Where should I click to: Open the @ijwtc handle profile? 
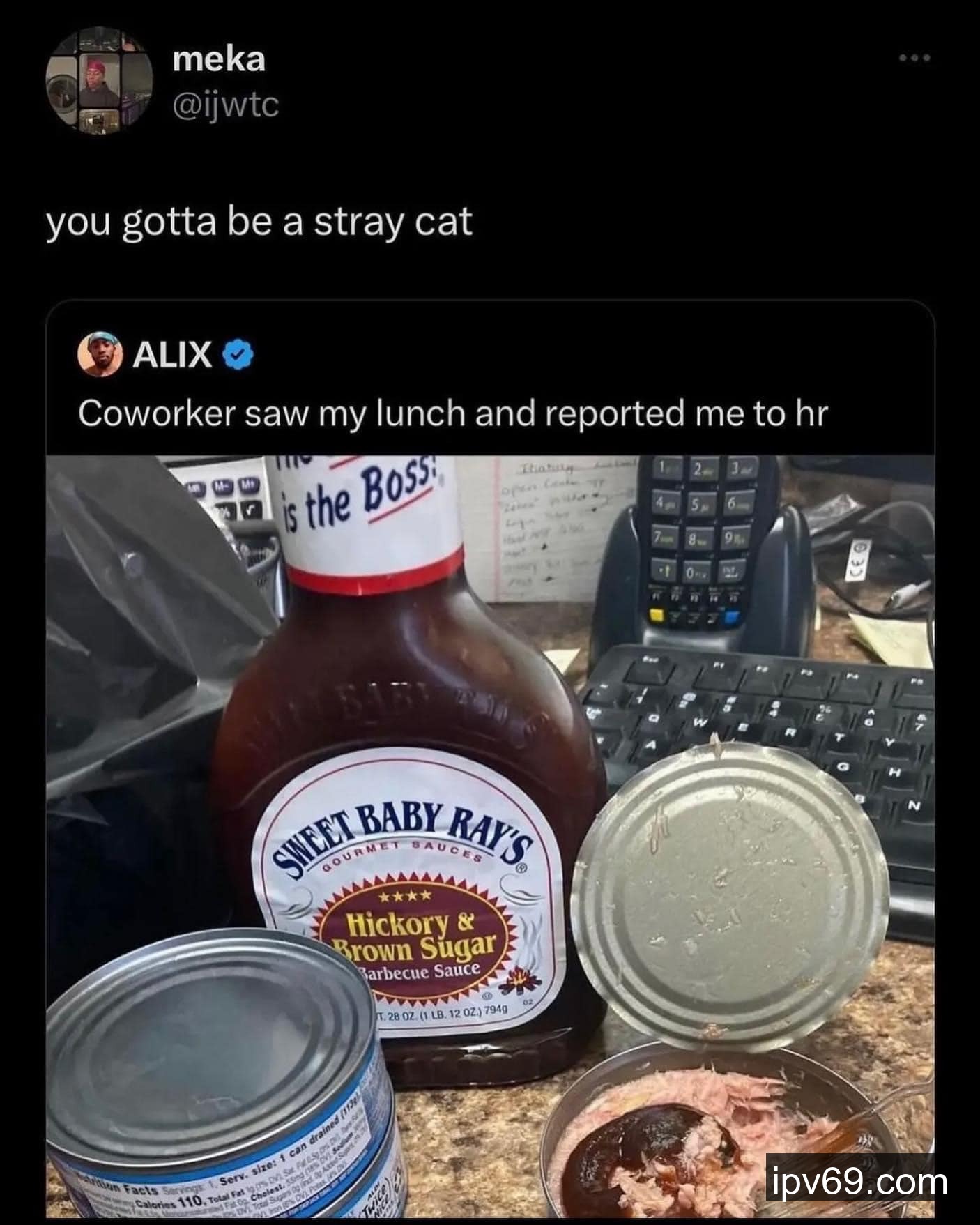pyautogui.click(x=225, y=105)
